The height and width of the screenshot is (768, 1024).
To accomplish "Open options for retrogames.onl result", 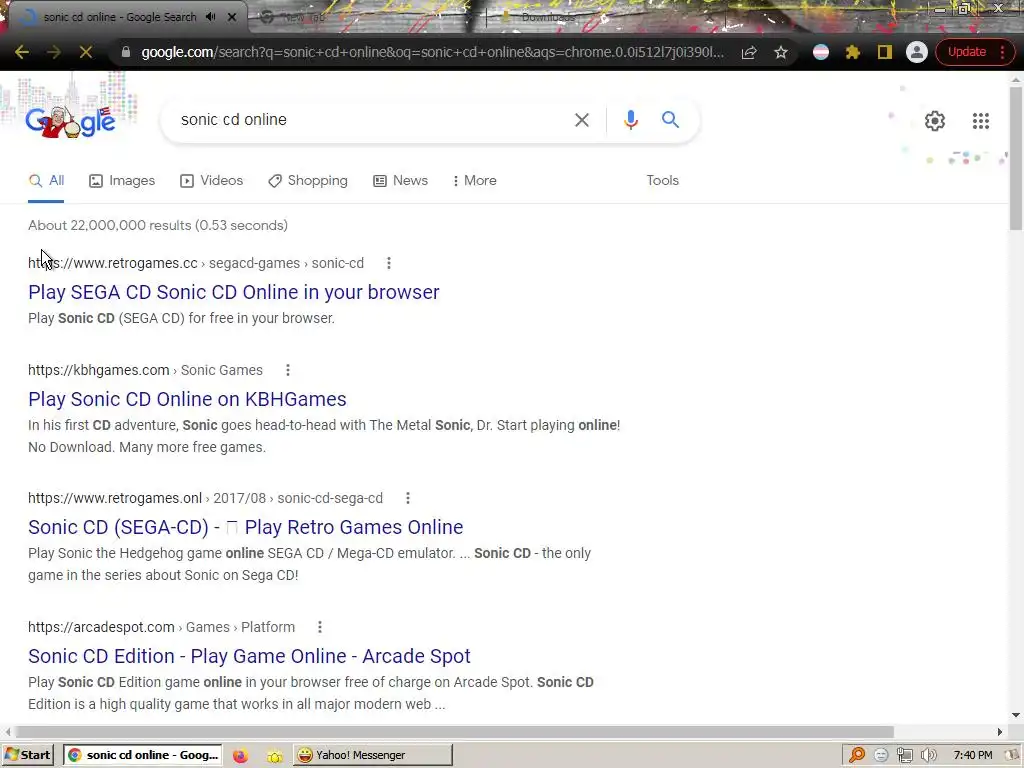I will pyautogui.click(x=408, y=498).
